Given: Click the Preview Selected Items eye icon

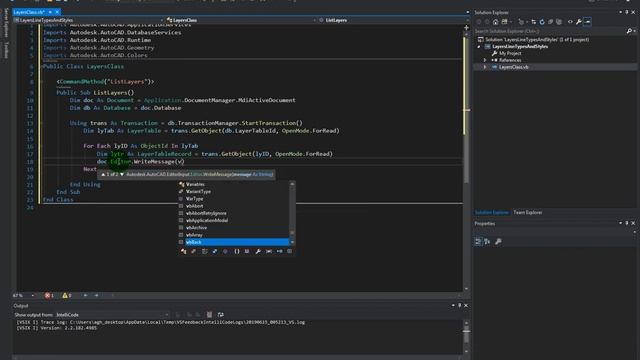Looking at the screenshot, I should (570, 22).
